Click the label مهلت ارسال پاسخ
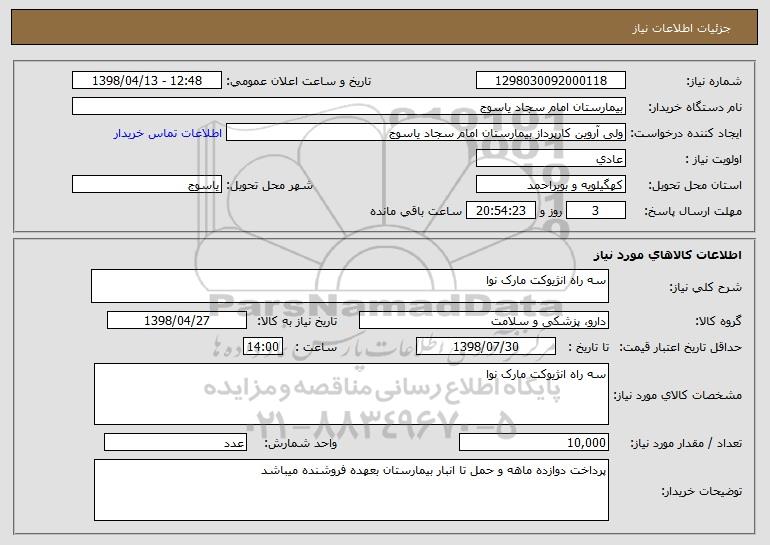This screenshot has width=770, height=545. pos(693,212)
